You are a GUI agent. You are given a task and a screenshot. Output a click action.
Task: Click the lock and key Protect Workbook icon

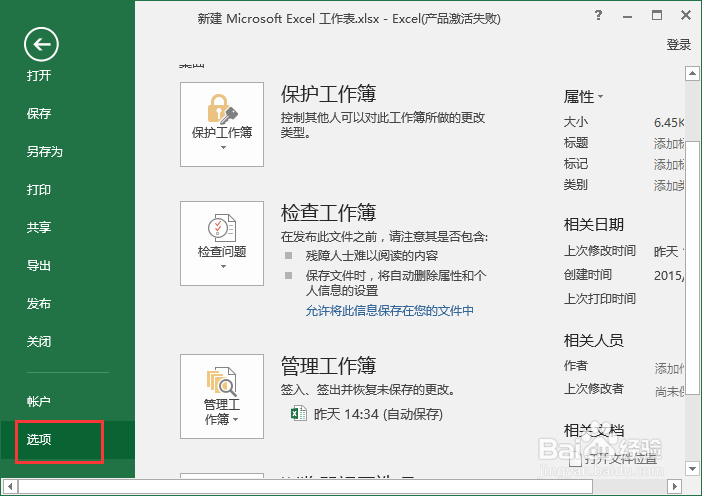tap(222, 109)
